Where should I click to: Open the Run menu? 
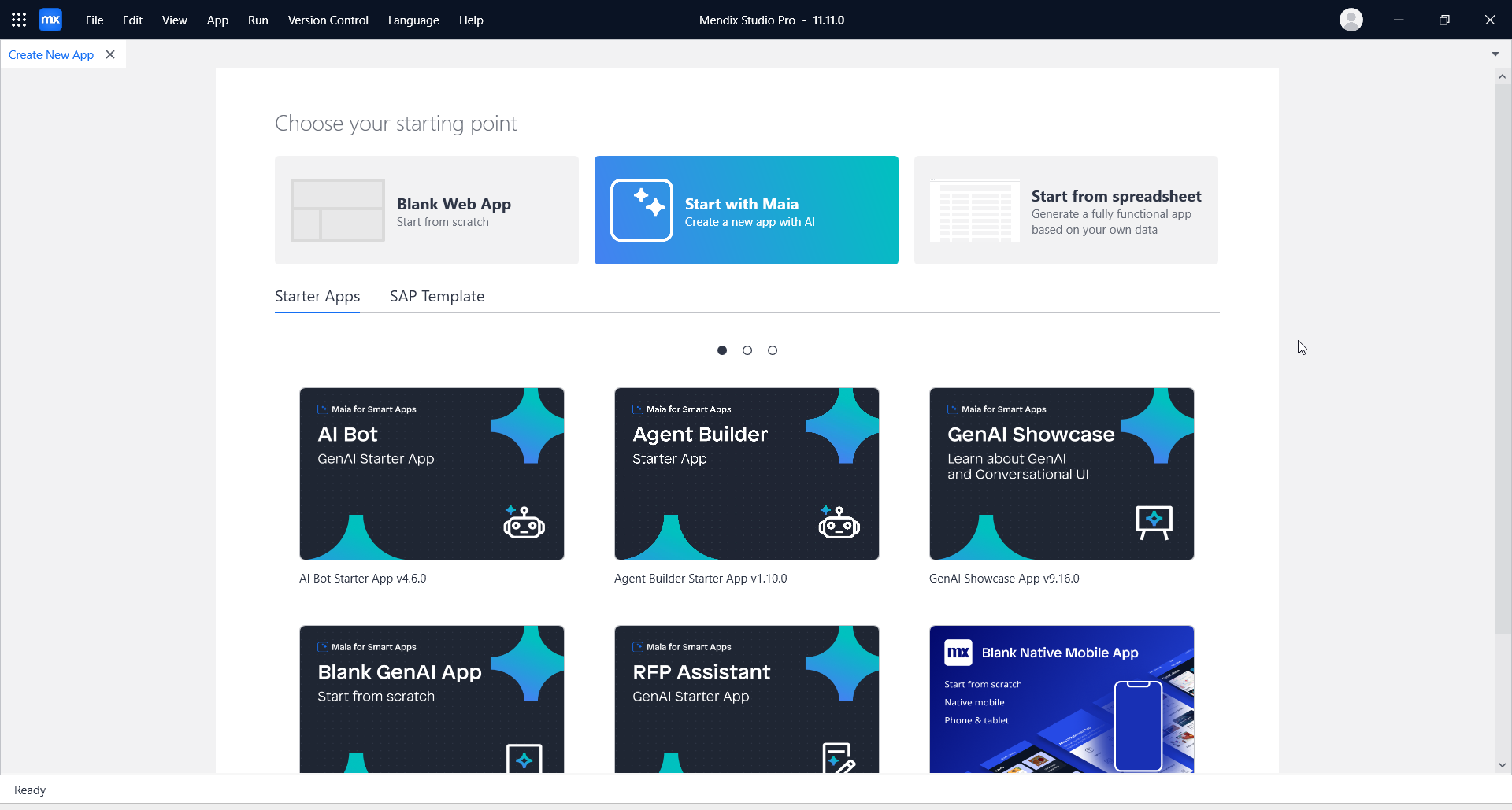[x=258, y=20]
